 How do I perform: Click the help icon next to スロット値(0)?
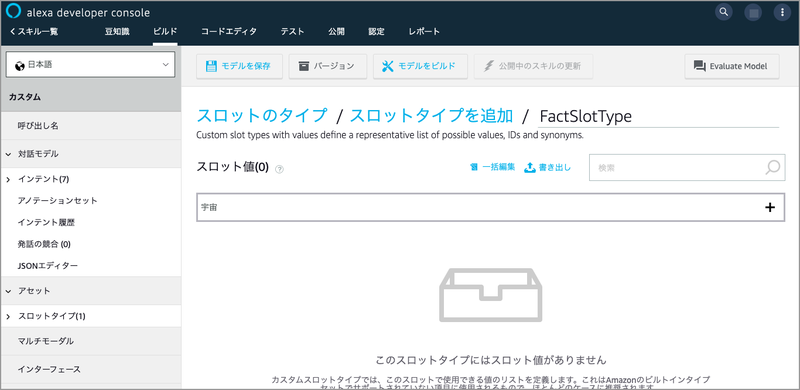click(279, 169)
